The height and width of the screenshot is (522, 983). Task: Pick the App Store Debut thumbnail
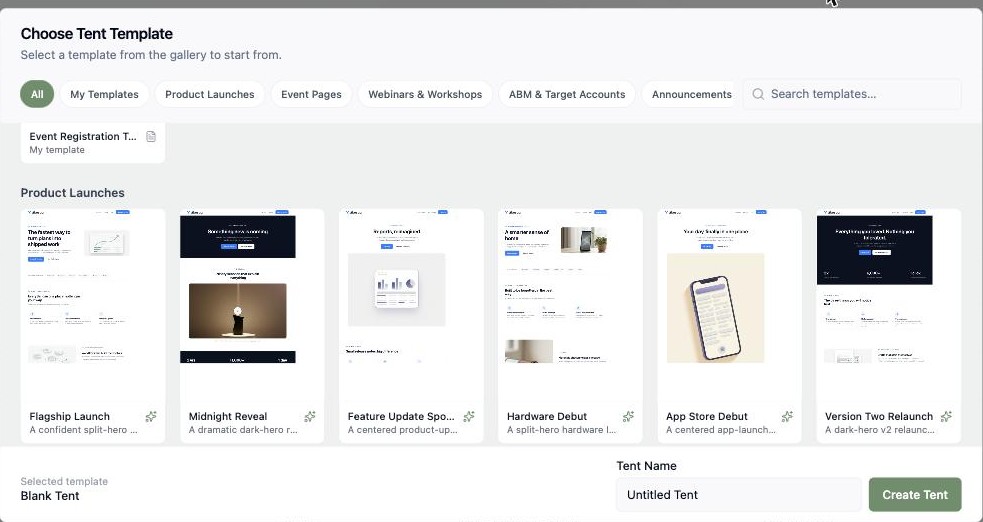point(729,305)
